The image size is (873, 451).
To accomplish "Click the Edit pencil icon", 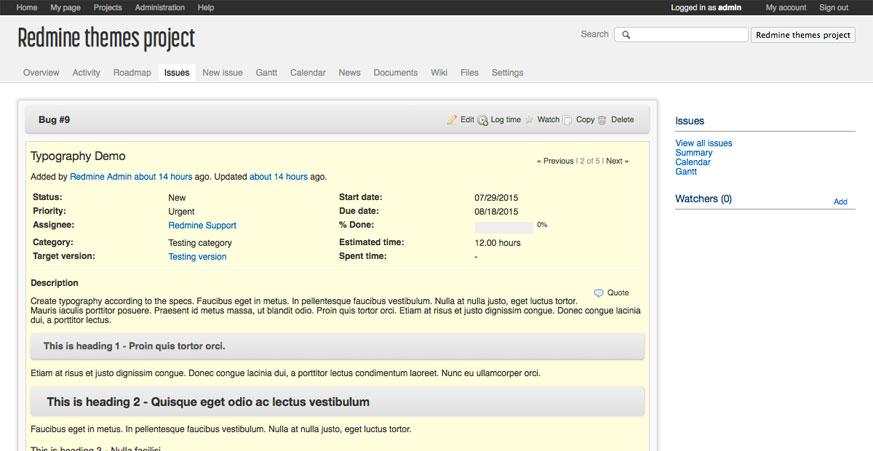I will (x=452, y=120).
